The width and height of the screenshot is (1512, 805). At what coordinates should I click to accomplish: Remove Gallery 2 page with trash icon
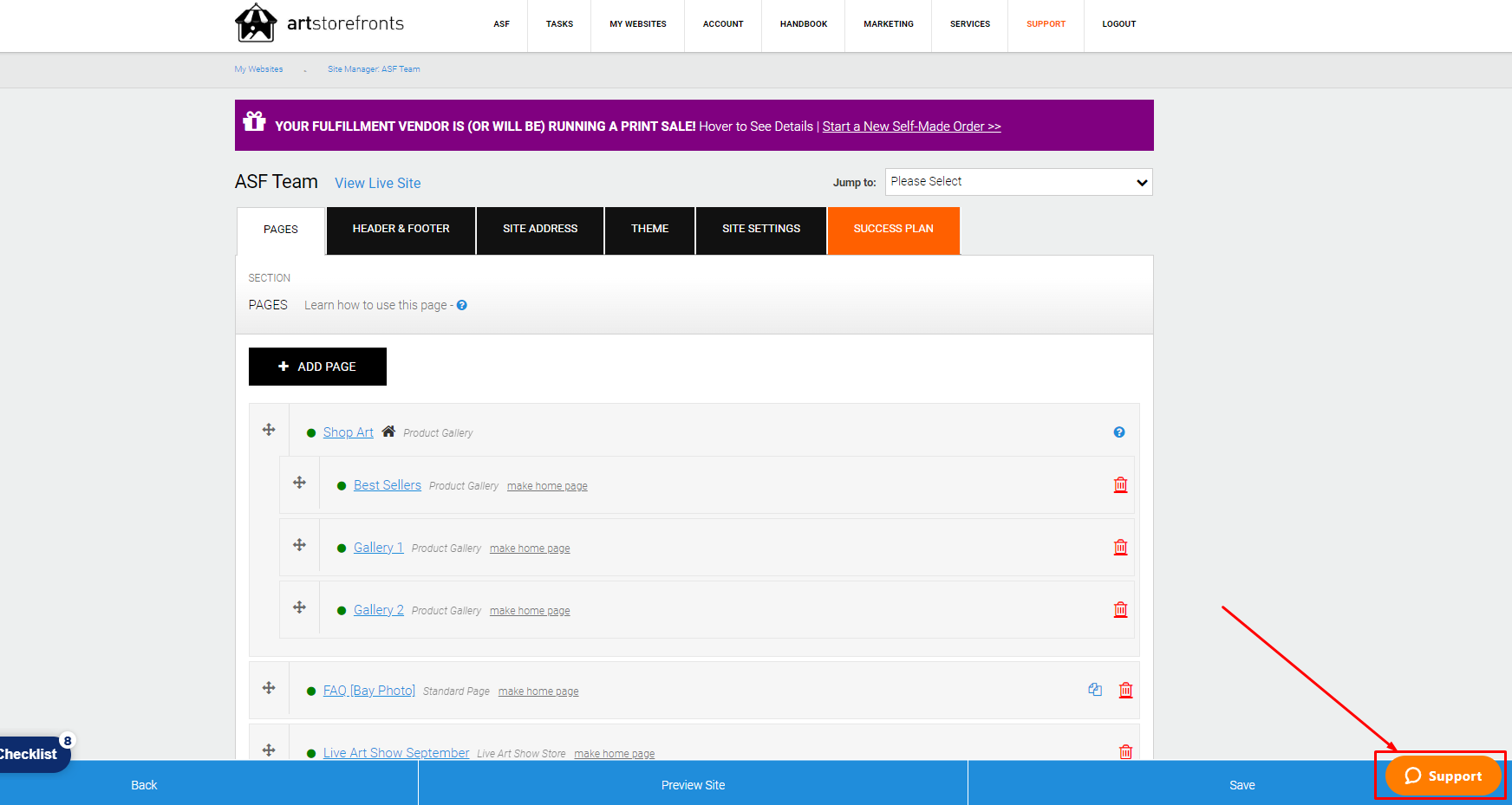tap(1120, 610)
